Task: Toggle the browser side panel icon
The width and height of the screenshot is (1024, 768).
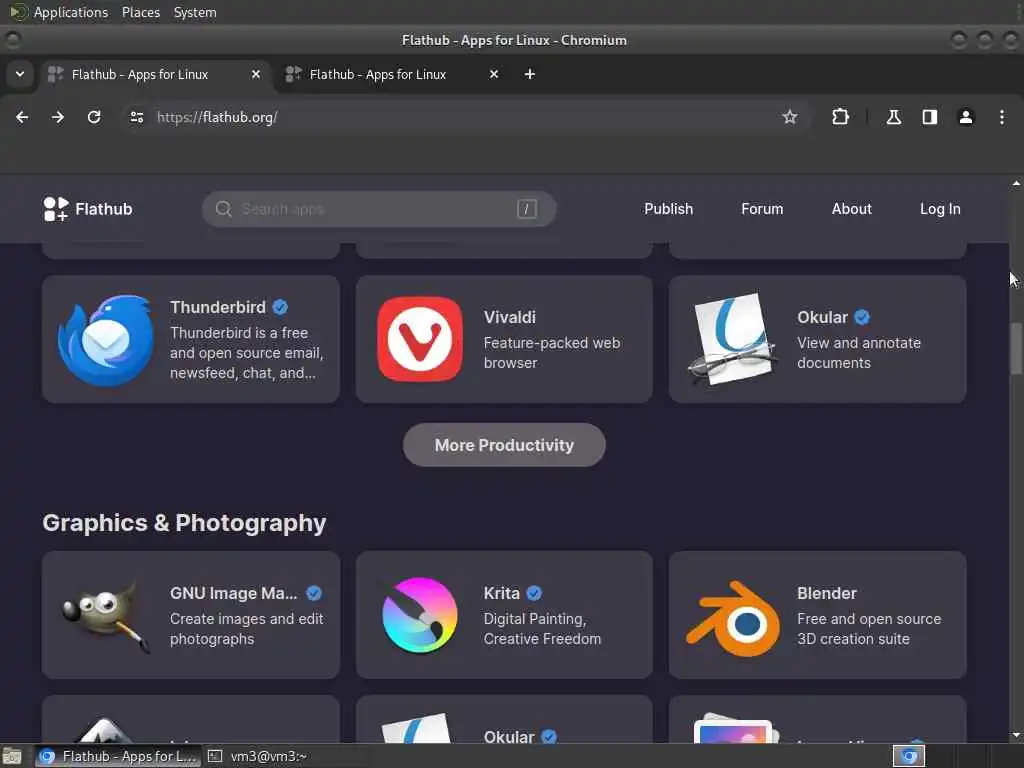Action: click(929, 117)
